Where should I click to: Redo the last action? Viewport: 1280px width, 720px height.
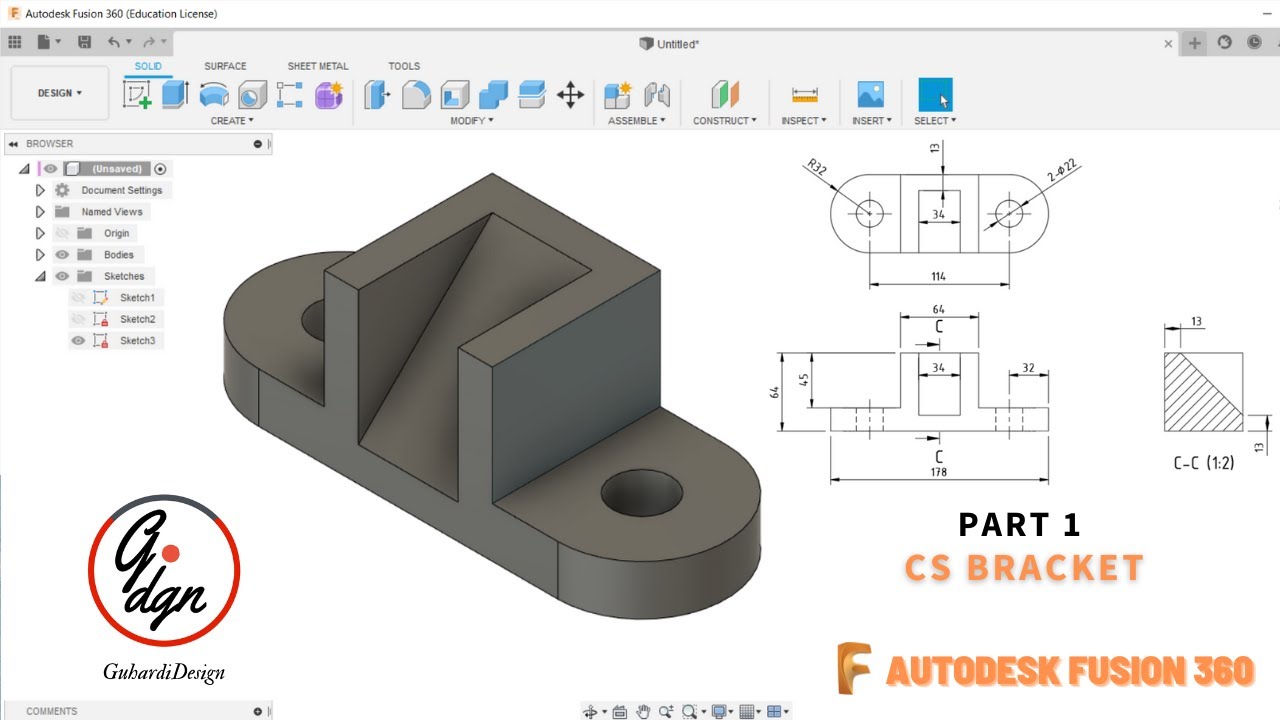(x=149, y=42)
